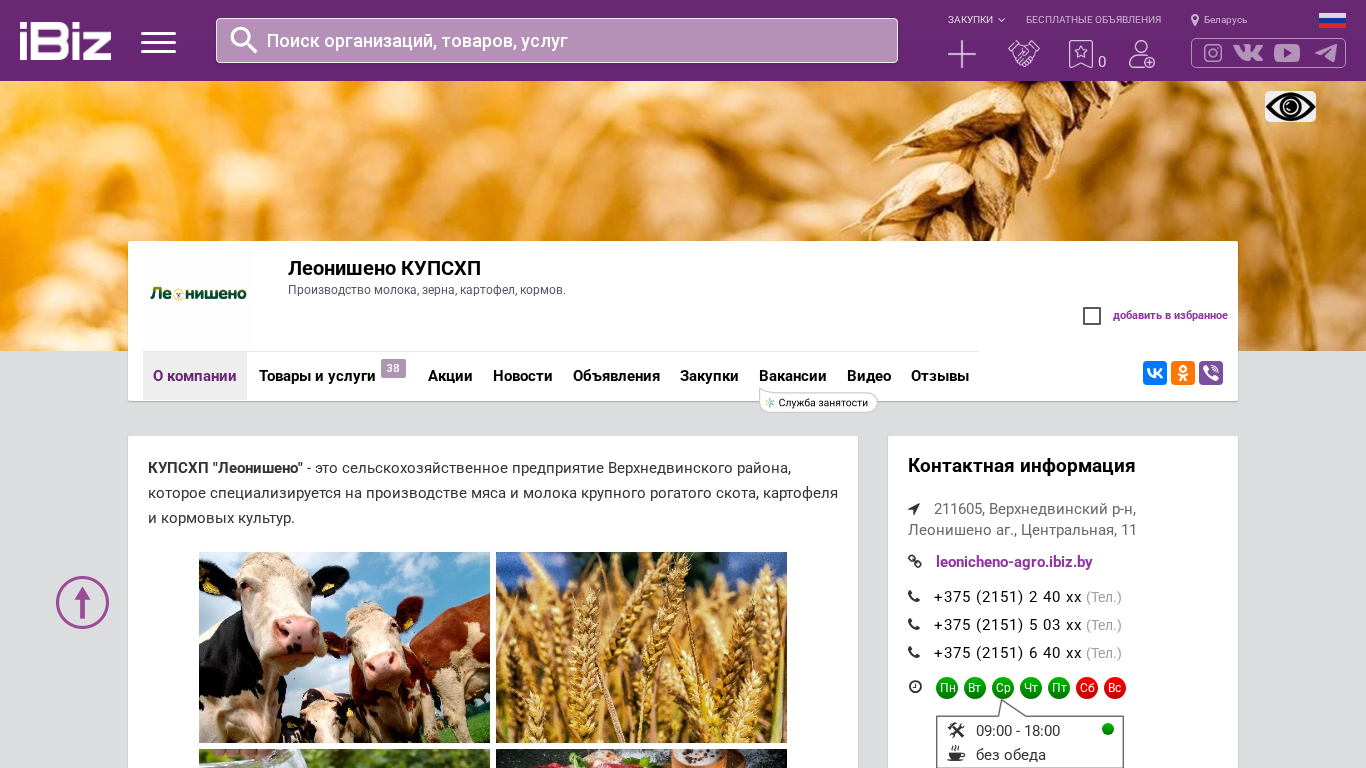Select the Вт weekday circle

coord(975,688)
